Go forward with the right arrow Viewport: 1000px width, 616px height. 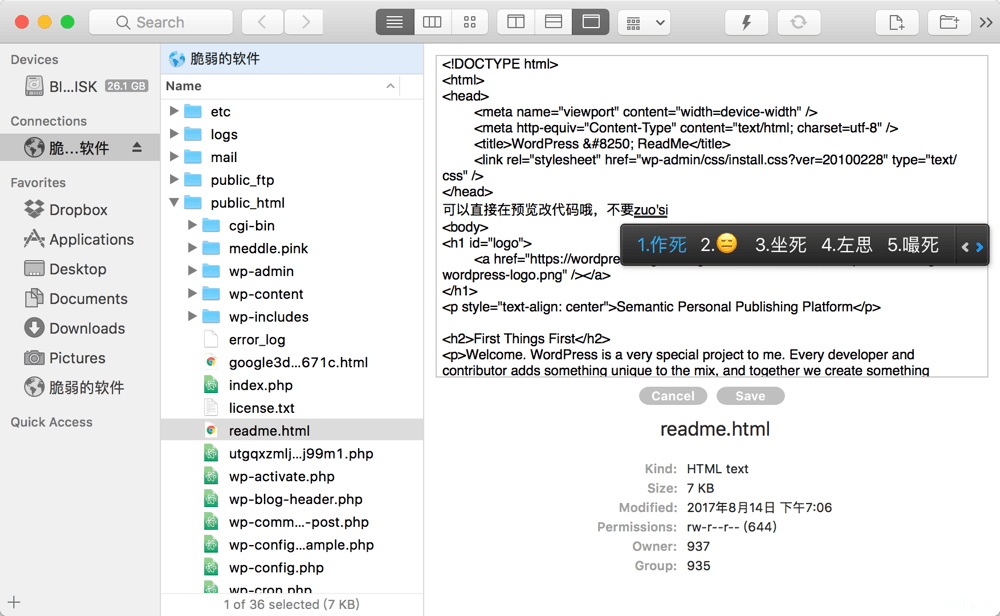click(305, 22)
